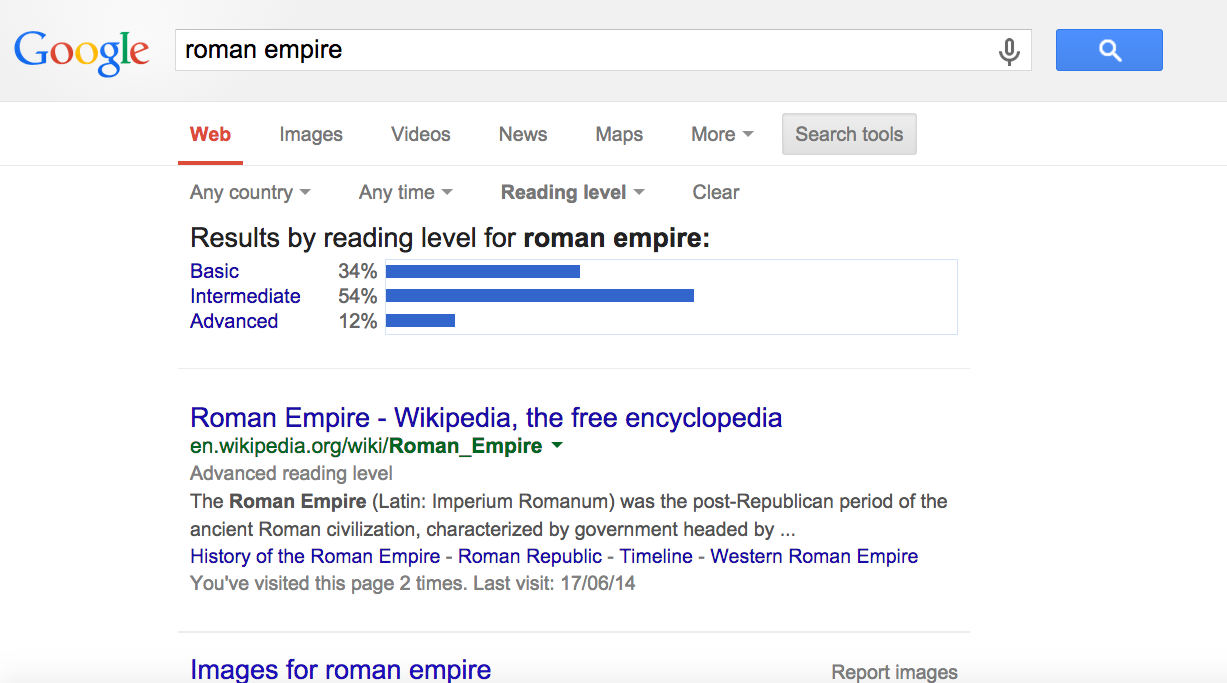Focus the search box containing roman empire
Screen dimensions: 1227x683
(x=580, y=50)
